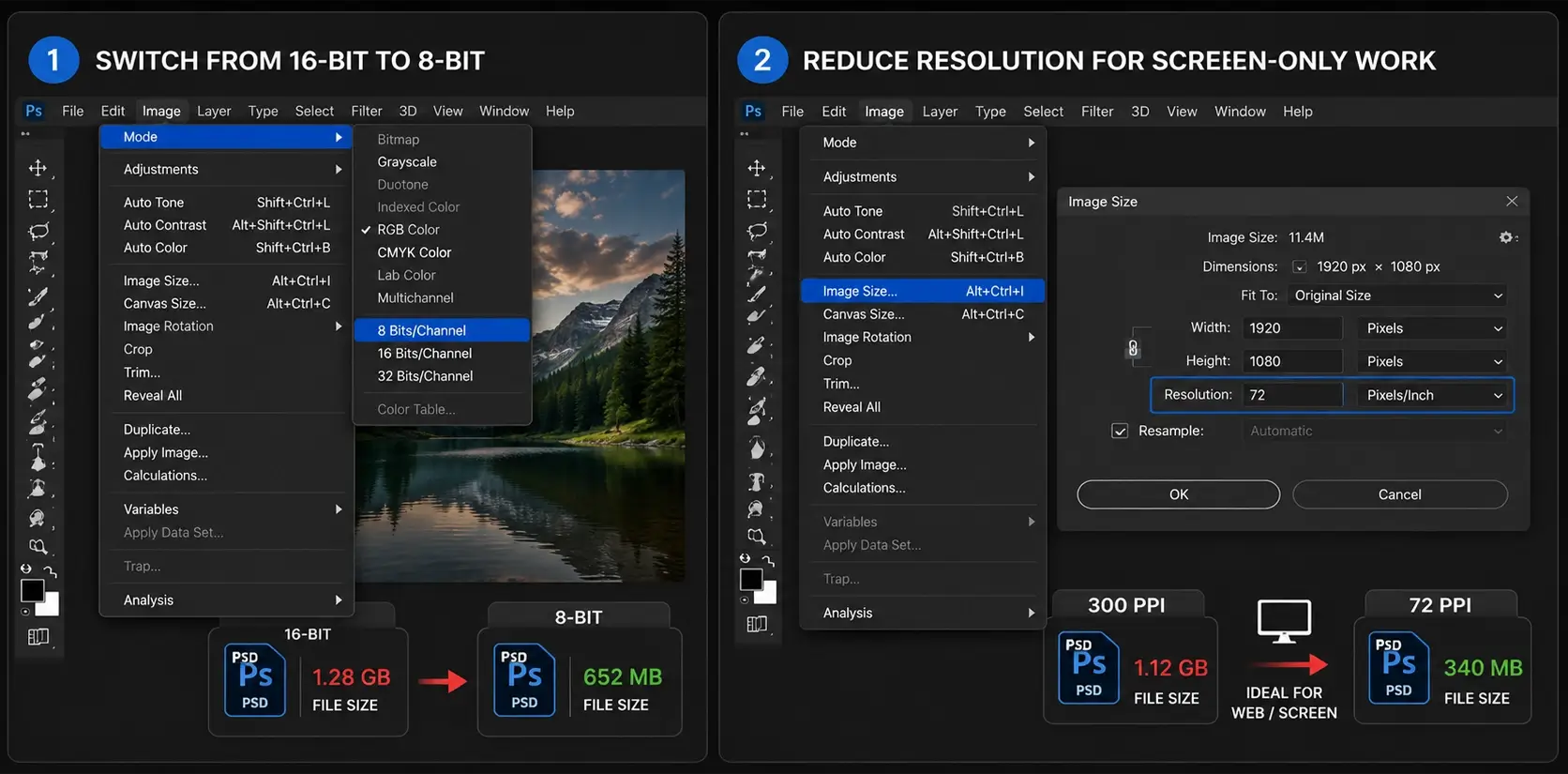1568x774 pixels.
Task: Click the Width field showing 1920
Action: 1292,328
